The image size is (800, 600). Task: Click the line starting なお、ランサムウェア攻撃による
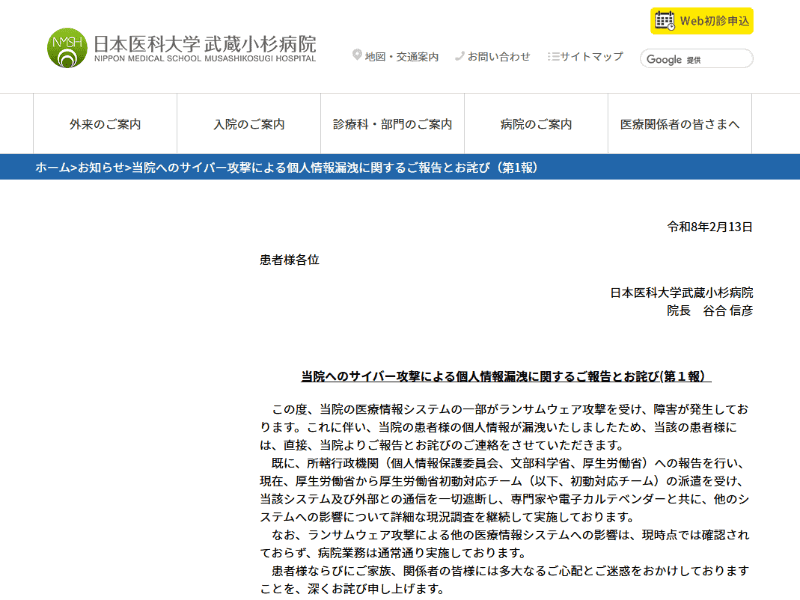point(510,535)
